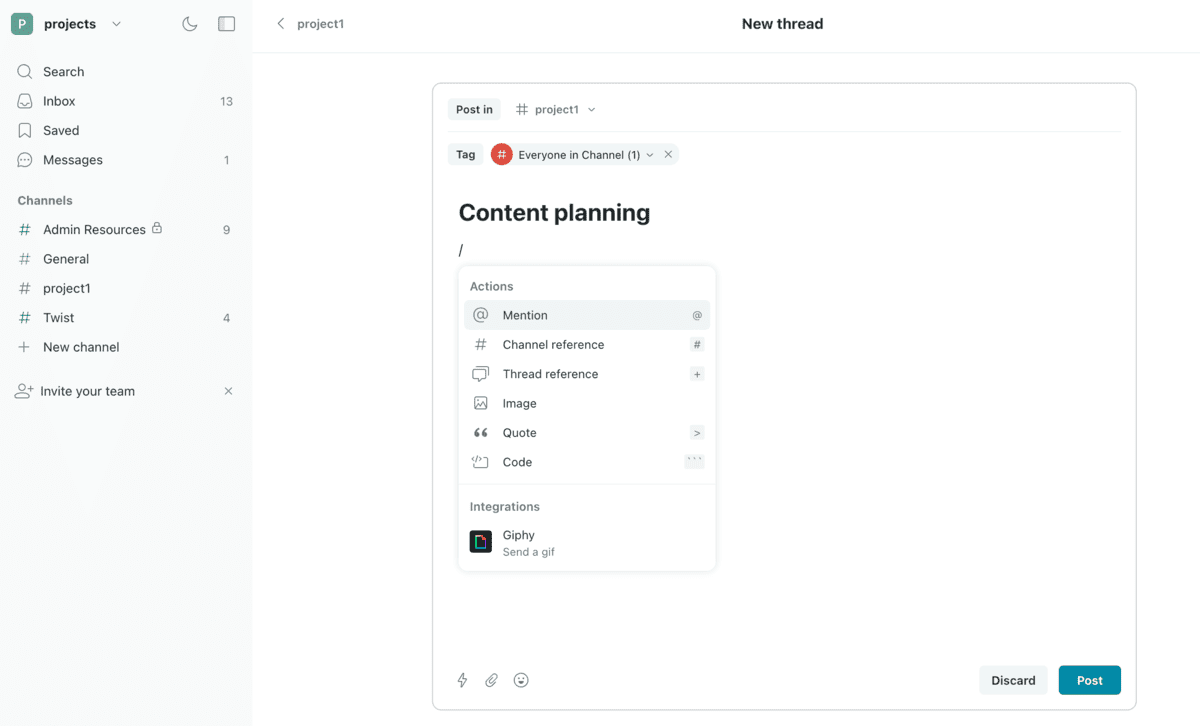Click the Quote double-quotes icon
1200x726 pixels.
click(481, 433)
